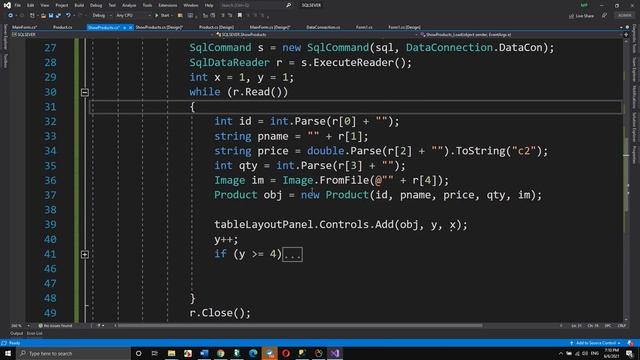This screenshot has width=640, height=360.
Task: Open the Error List panel tab
Action: (35, 333)
